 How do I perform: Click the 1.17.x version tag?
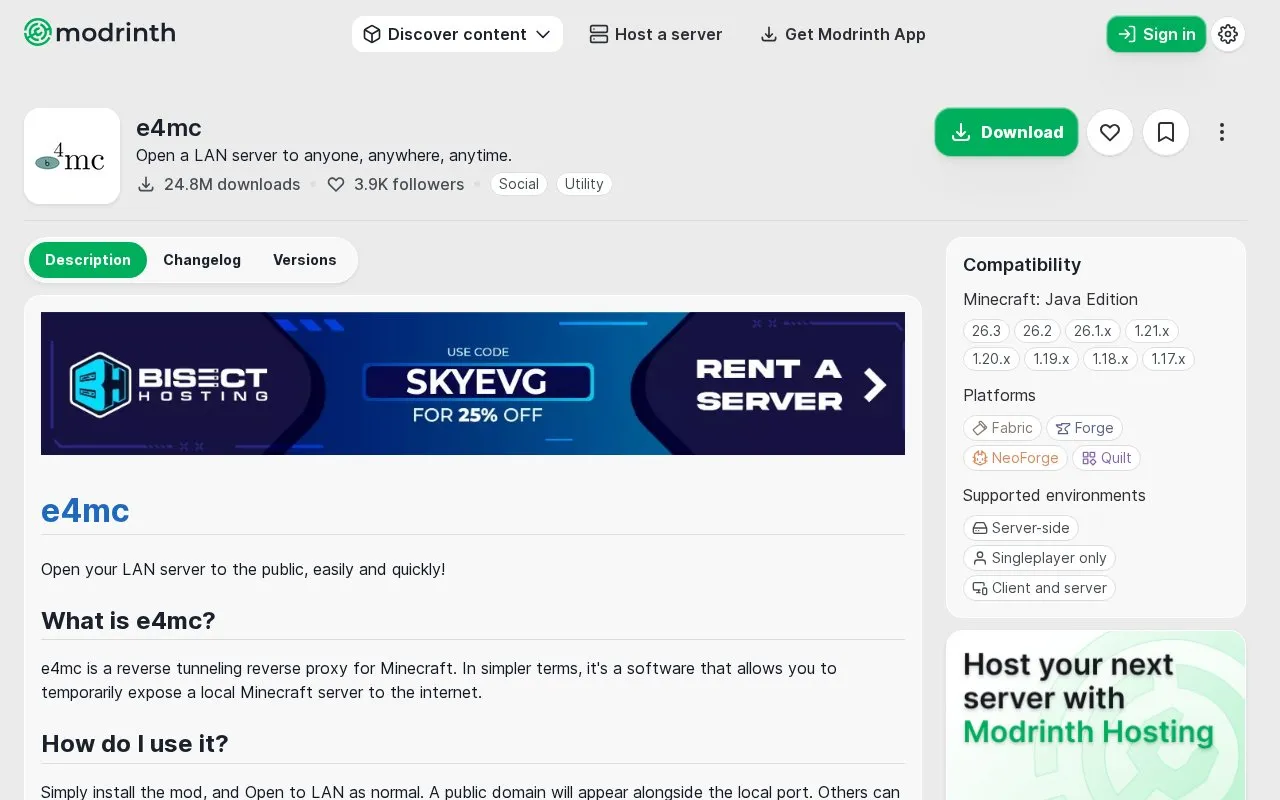(x=1168, y=359)
